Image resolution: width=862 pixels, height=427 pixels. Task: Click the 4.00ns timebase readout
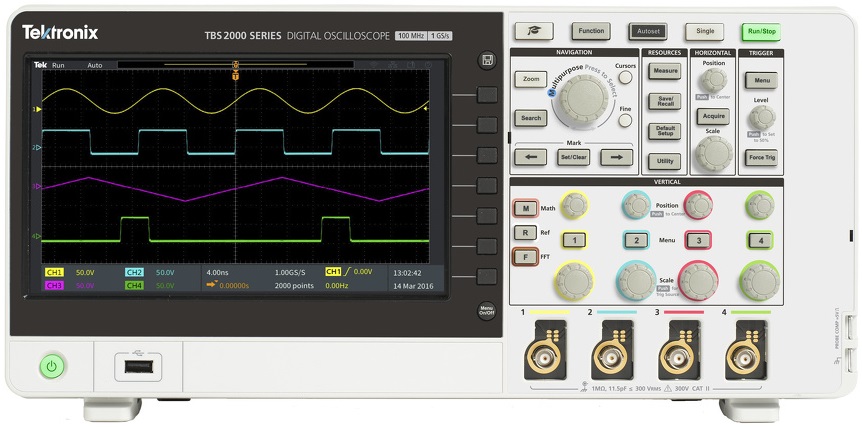[x=216, y=272]
